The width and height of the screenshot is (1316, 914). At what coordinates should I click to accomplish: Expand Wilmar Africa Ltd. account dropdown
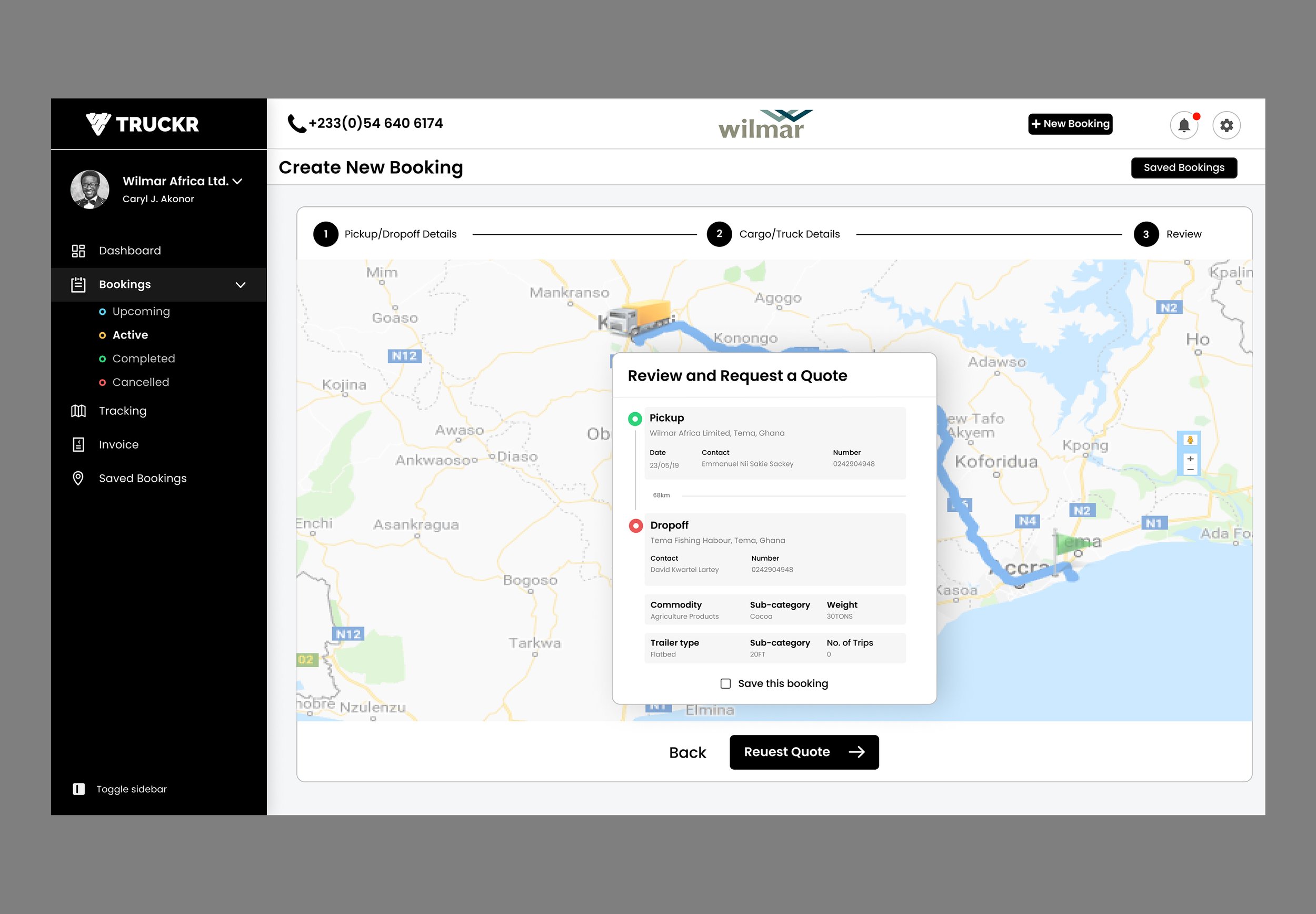[x=237, y=182]
